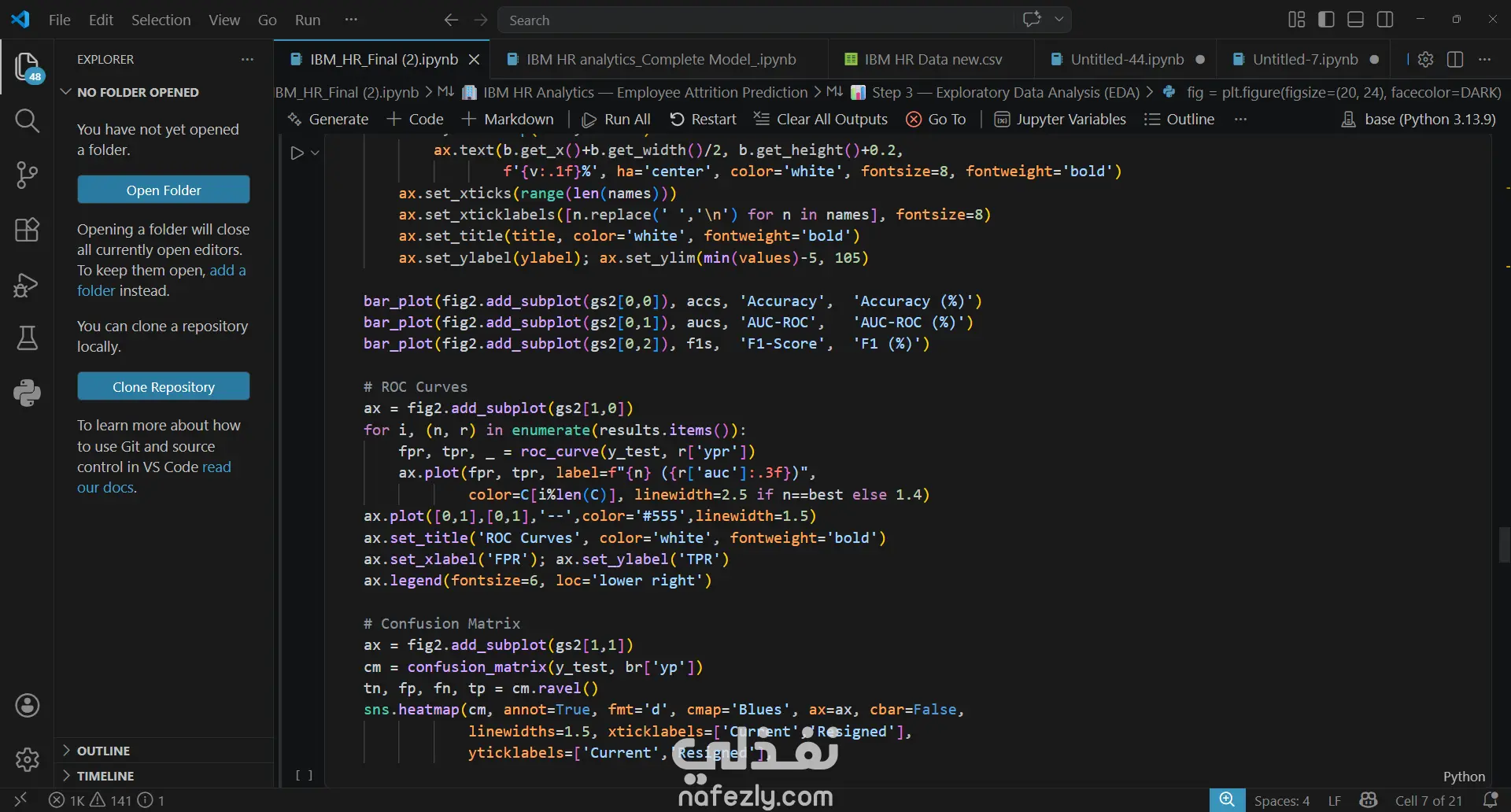Screen dimensions: 1511x812
Task: Add a Code cell
Action: tap(416, 119)
